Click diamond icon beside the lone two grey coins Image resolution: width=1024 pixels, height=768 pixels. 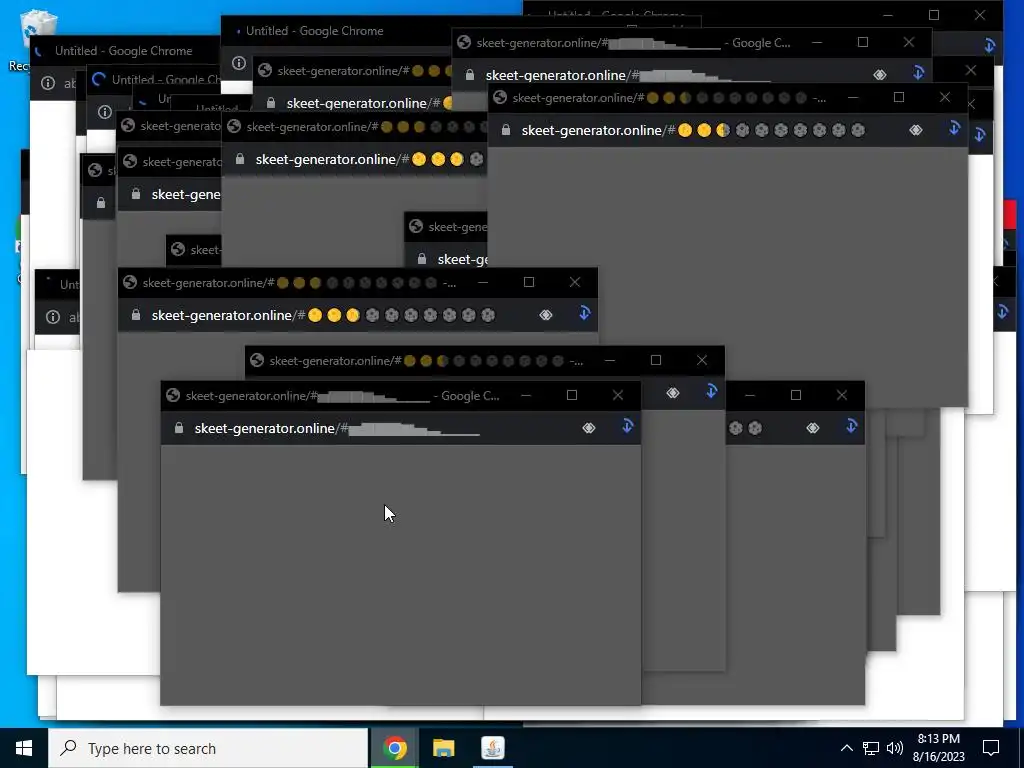[812, 428]
